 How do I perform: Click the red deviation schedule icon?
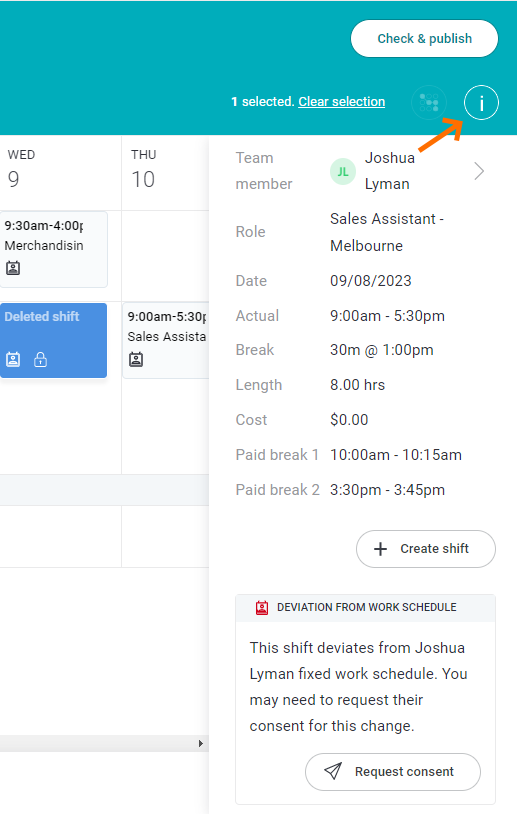tap(262, 607)
